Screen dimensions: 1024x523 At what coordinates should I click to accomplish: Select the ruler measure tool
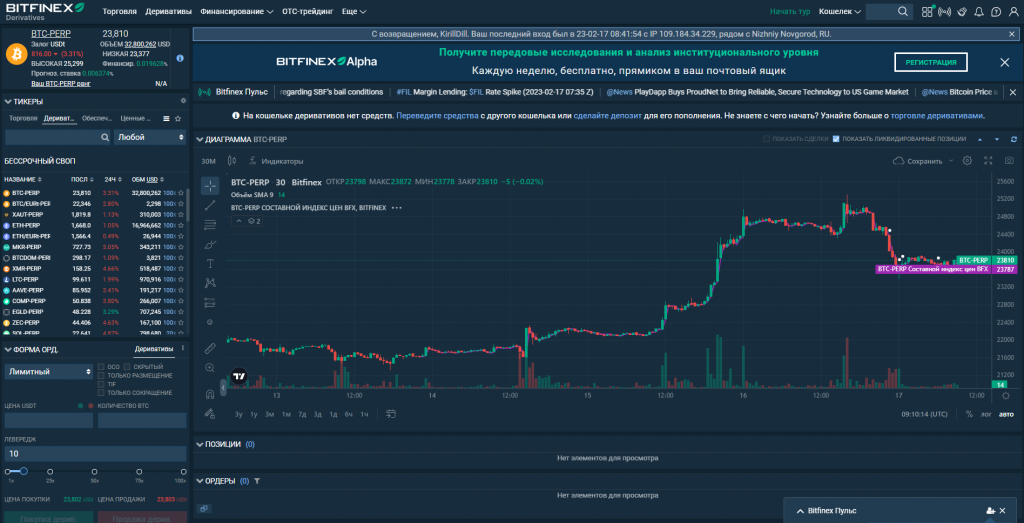click(210, 347)
